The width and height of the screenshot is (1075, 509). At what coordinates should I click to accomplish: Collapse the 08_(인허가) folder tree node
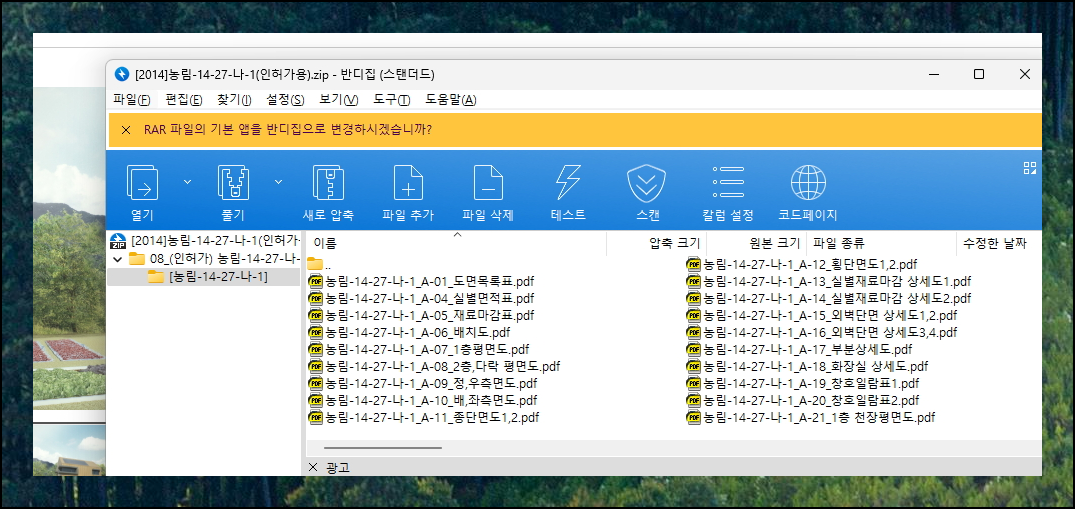117,259
